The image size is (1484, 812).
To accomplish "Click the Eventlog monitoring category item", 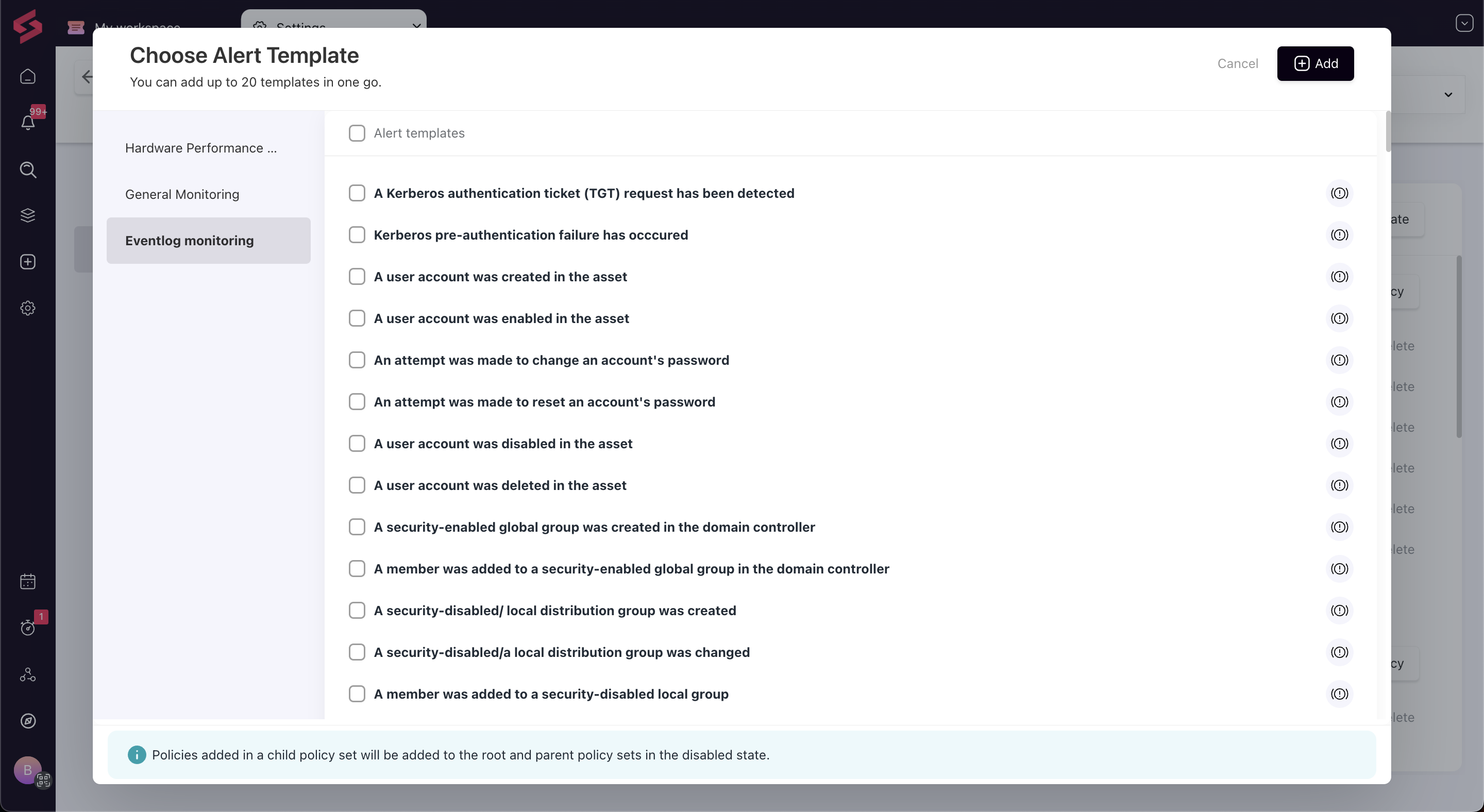I will click(x=208, y=240).
